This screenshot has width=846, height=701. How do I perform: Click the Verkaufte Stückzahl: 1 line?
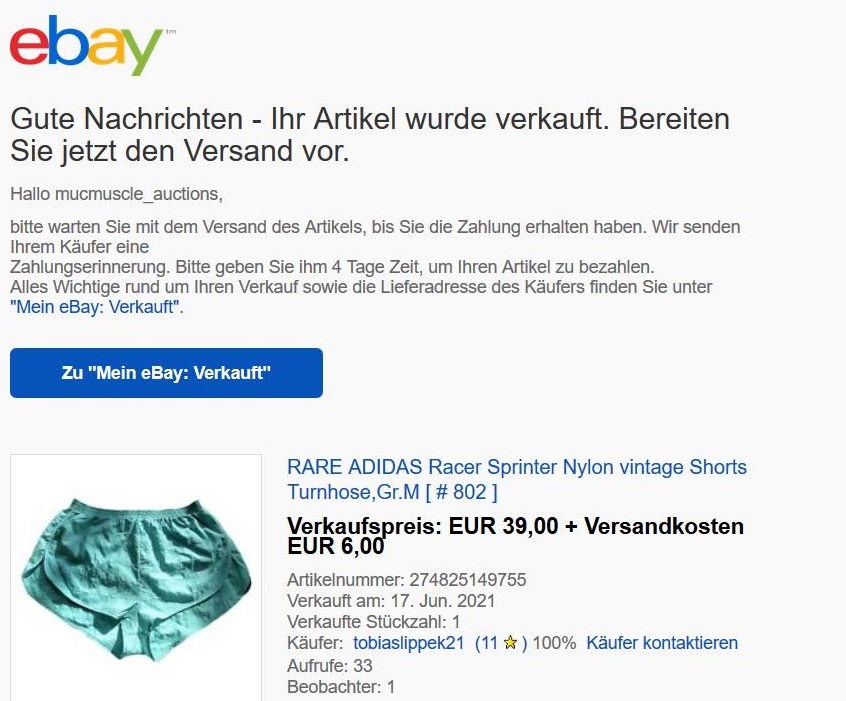click(x=373, y=622)
